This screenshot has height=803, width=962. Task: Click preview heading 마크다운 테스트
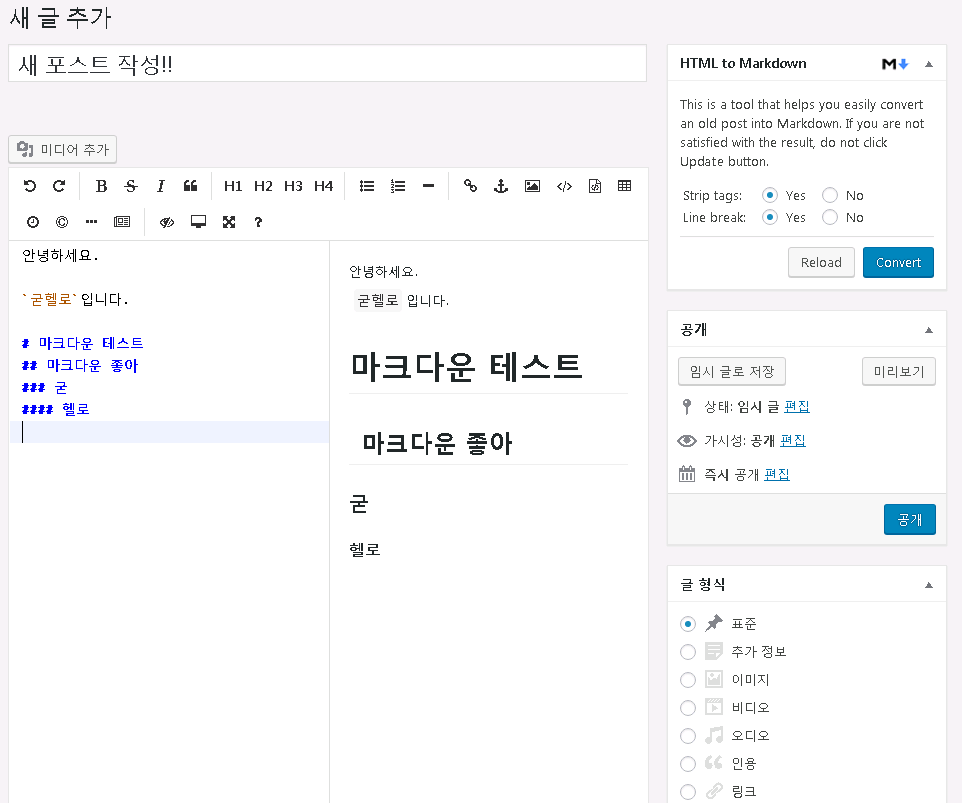click(466, 367)
